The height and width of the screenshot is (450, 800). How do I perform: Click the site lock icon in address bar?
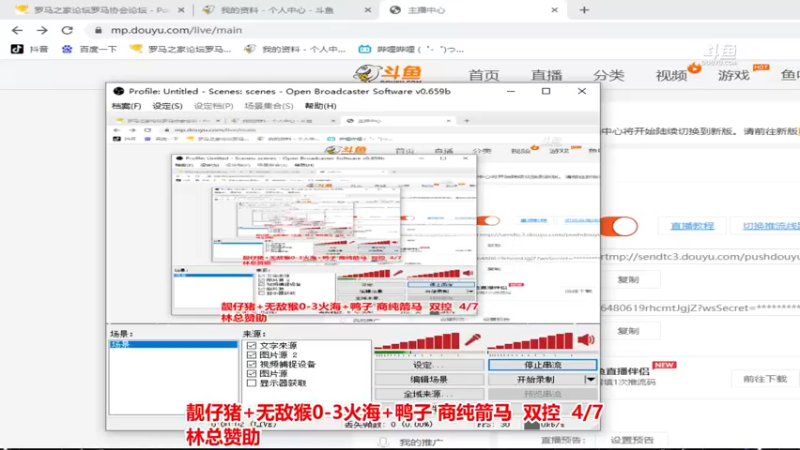click(x=98, y=30)
